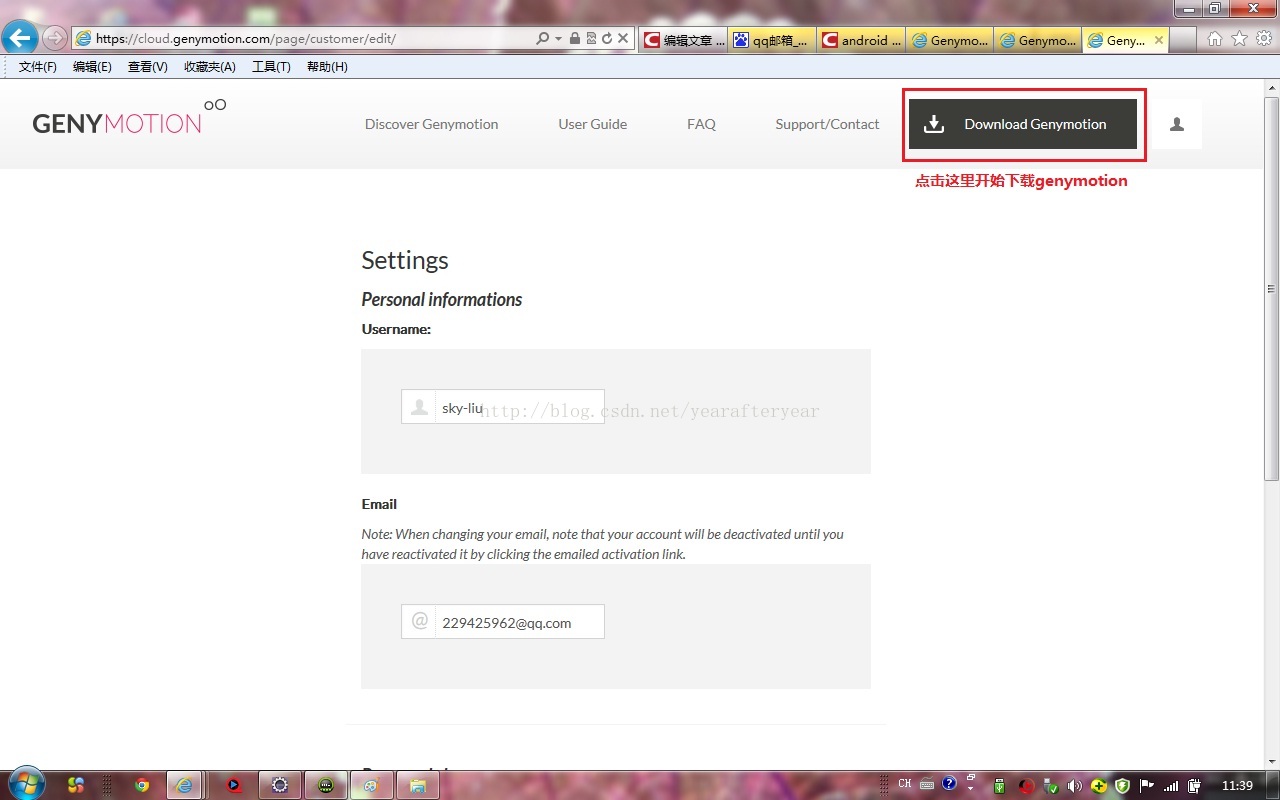Click the Personal informations heading

pyautogui.click(x=441, y=299)
